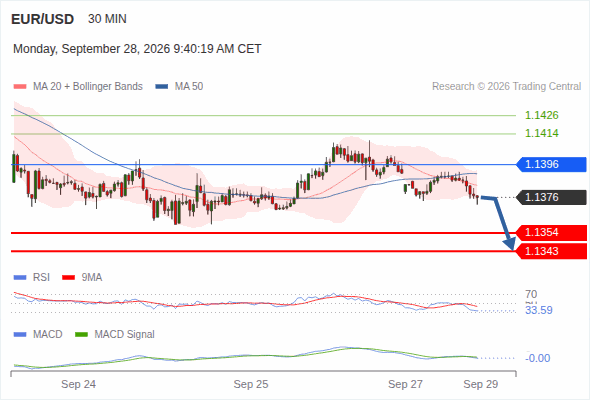The width and height of the screenshot is (590, 400).
Task: Click the Research © 2026 Trading Central credit
Action: click(506, 87)
